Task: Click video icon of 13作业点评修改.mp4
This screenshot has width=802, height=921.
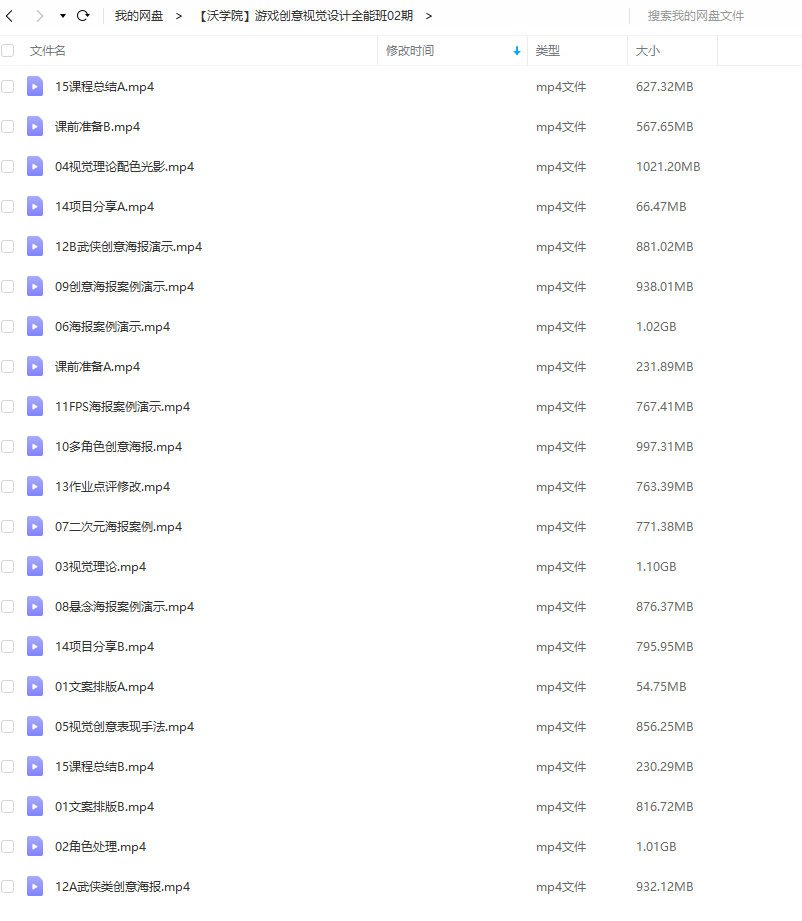Action: [x=35, y=486]
